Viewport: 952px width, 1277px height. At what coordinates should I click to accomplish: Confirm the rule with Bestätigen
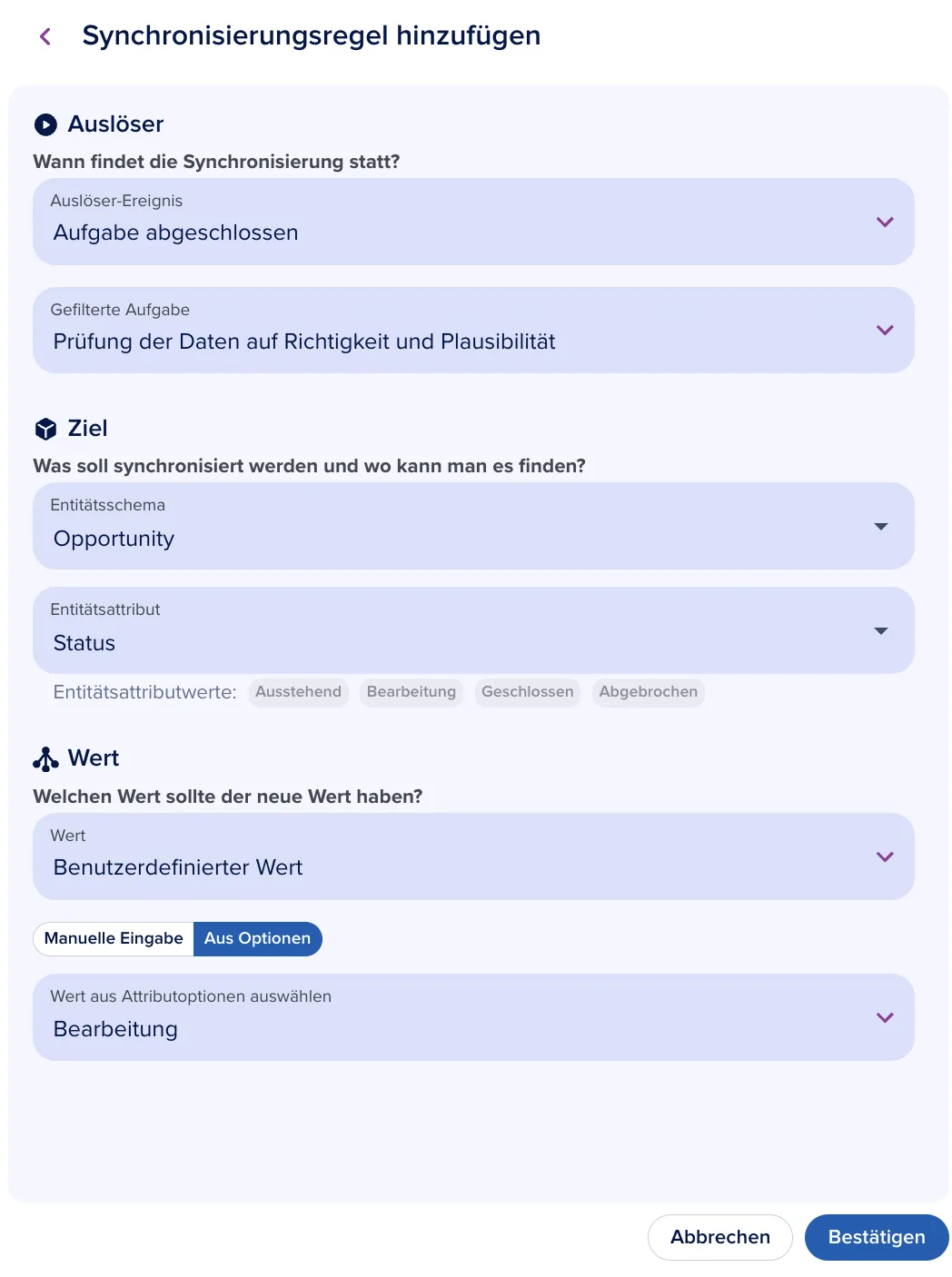point(877,1237)
